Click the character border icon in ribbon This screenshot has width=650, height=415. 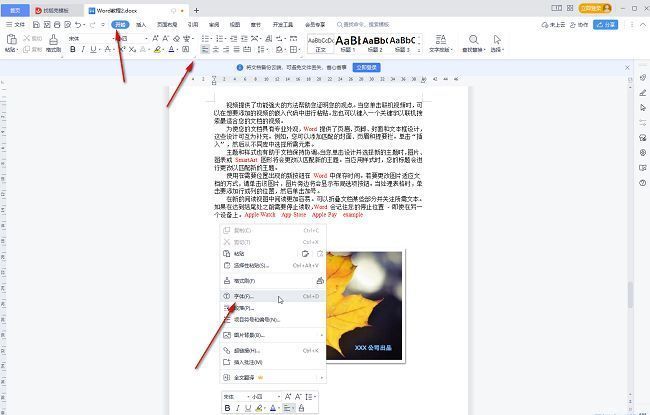[x=186, y=49]
